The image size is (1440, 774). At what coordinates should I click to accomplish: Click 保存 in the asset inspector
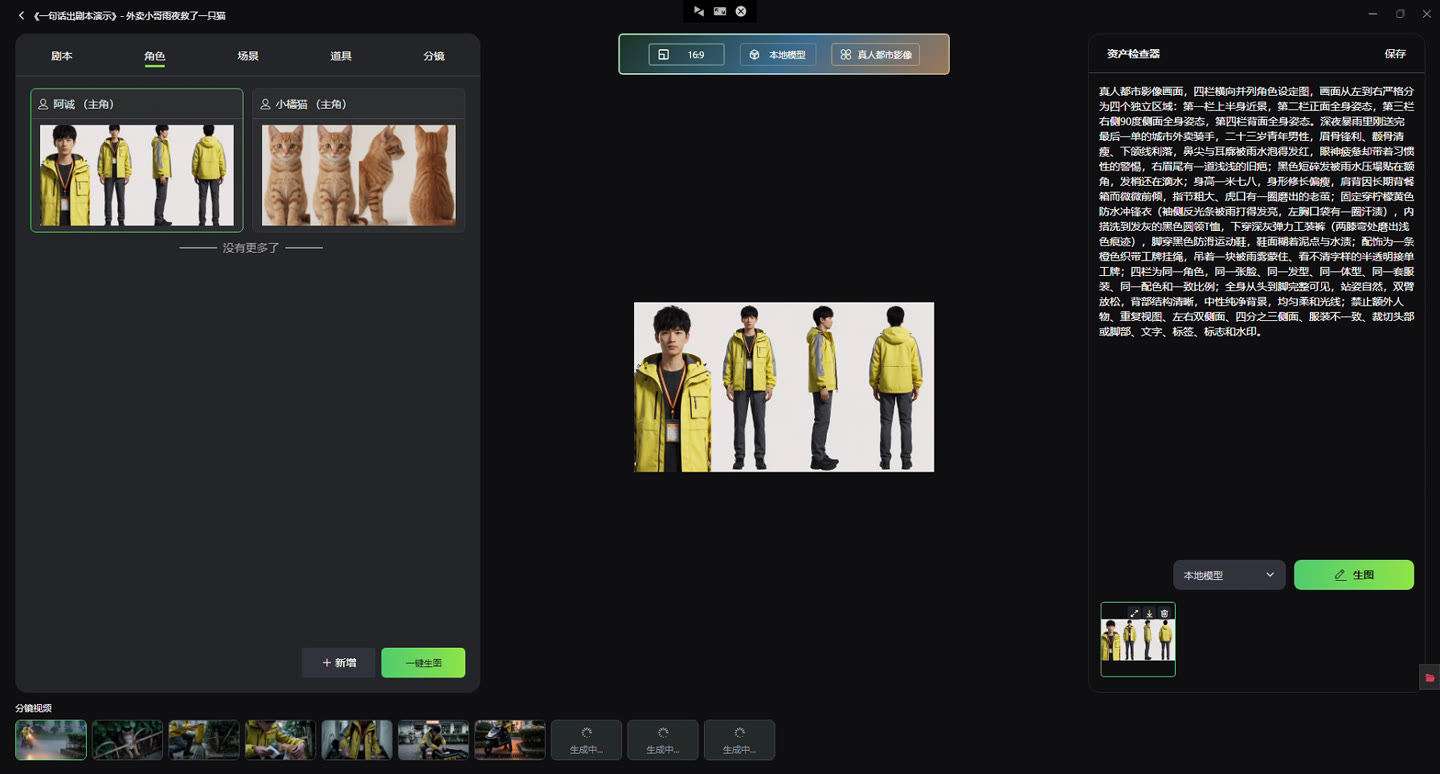[1395, 54]
